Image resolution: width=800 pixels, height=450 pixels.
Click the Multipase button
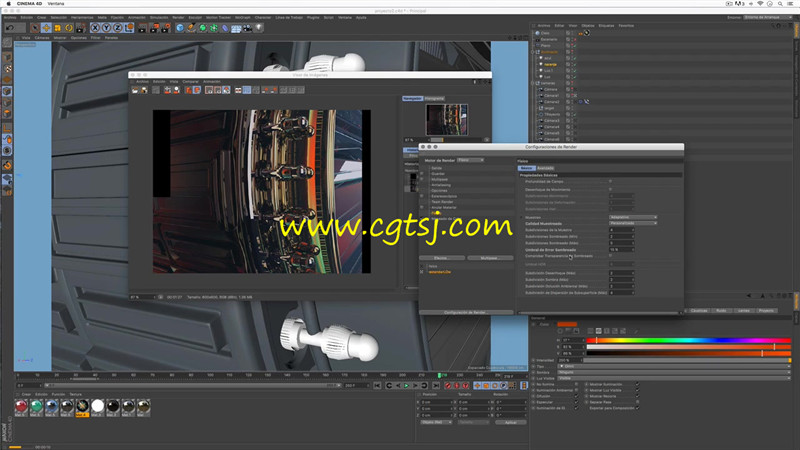click(x=489, y=258)
